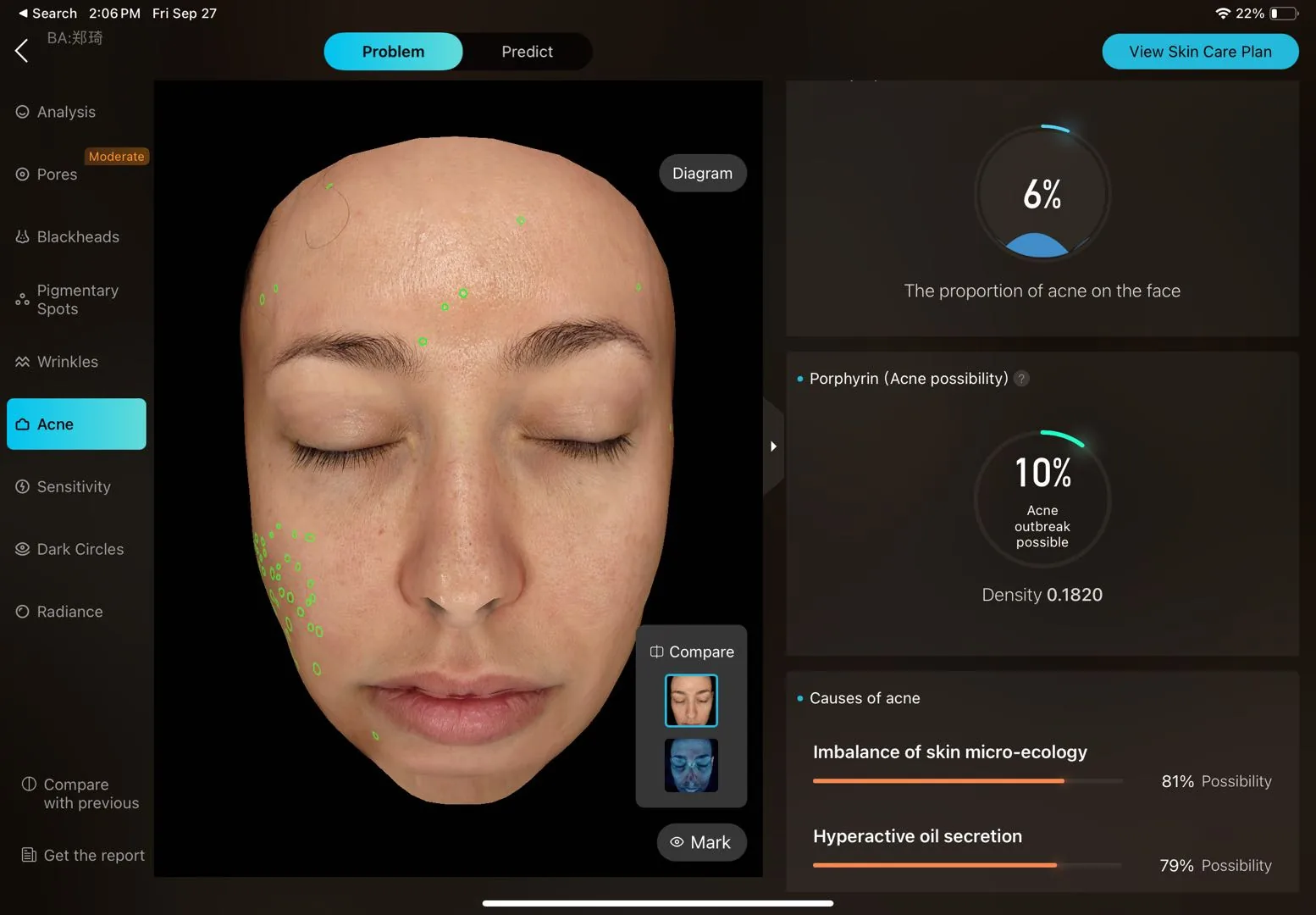Viewport: 1316px width, 915px height.
Task: Collapse the right panel arrow
Action: tap(773, 446)
